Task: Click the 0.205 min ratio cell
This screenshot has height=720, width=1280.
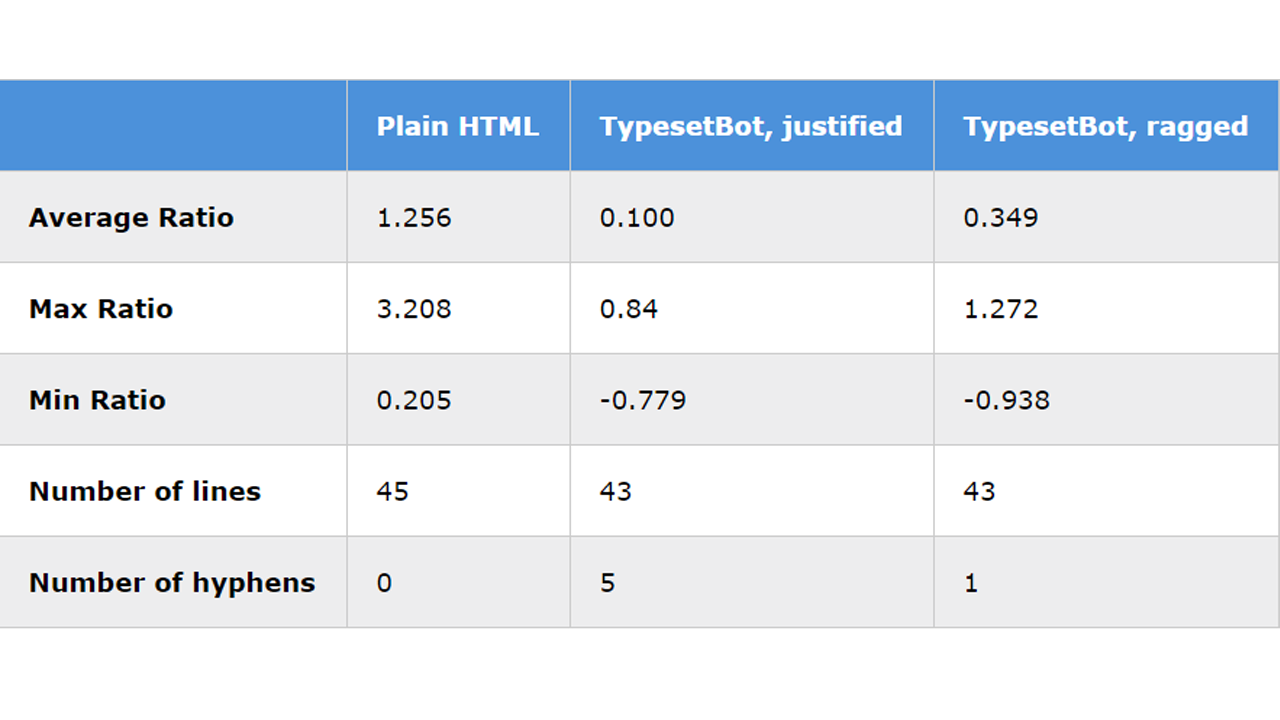Action: click(x=414, y=400)
